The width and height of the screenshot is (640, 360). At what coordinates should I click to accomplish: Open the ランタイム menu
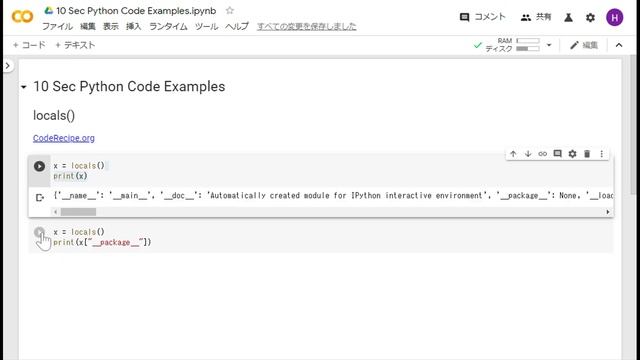point(168,27)
